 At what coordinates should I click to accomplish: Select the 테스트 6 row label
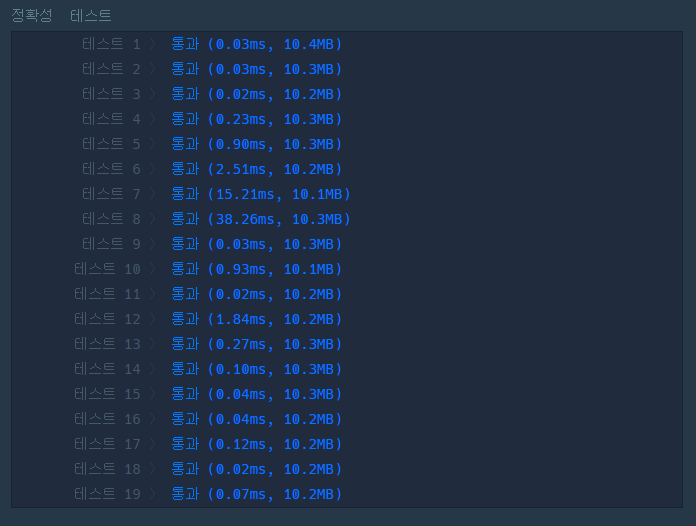click(111, 169)
